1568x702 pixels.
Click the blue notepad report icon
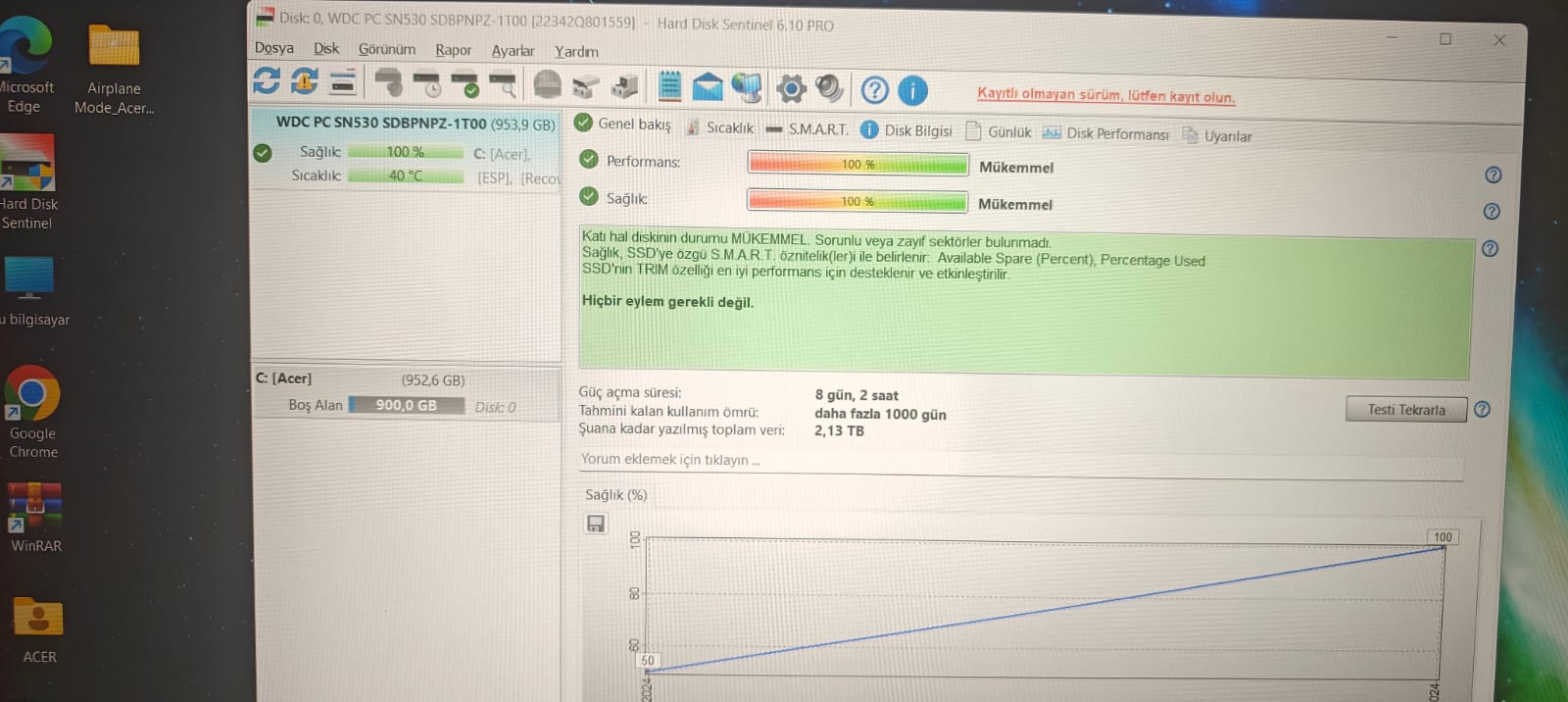pos(669,86)
